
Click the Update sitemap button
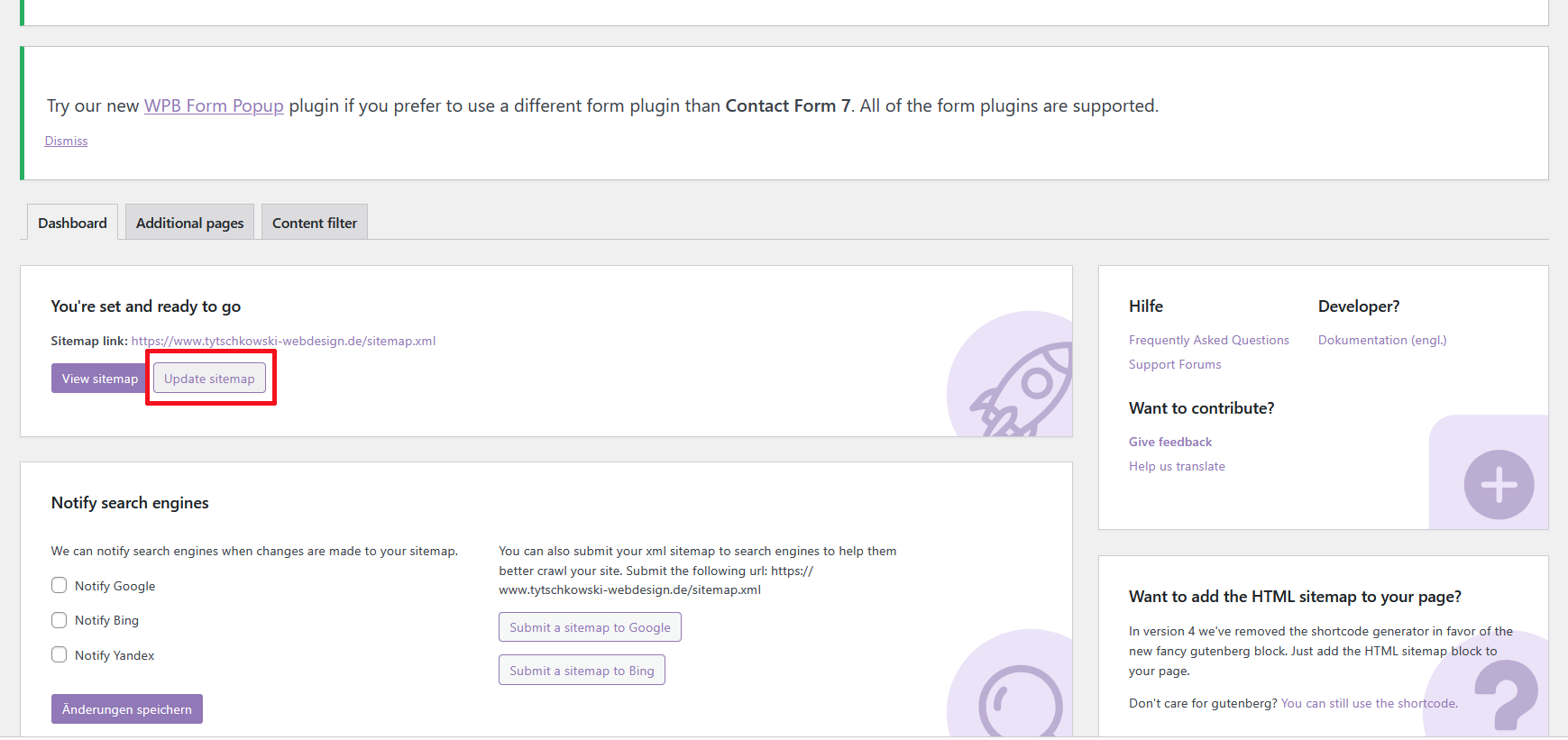[209, 379]
